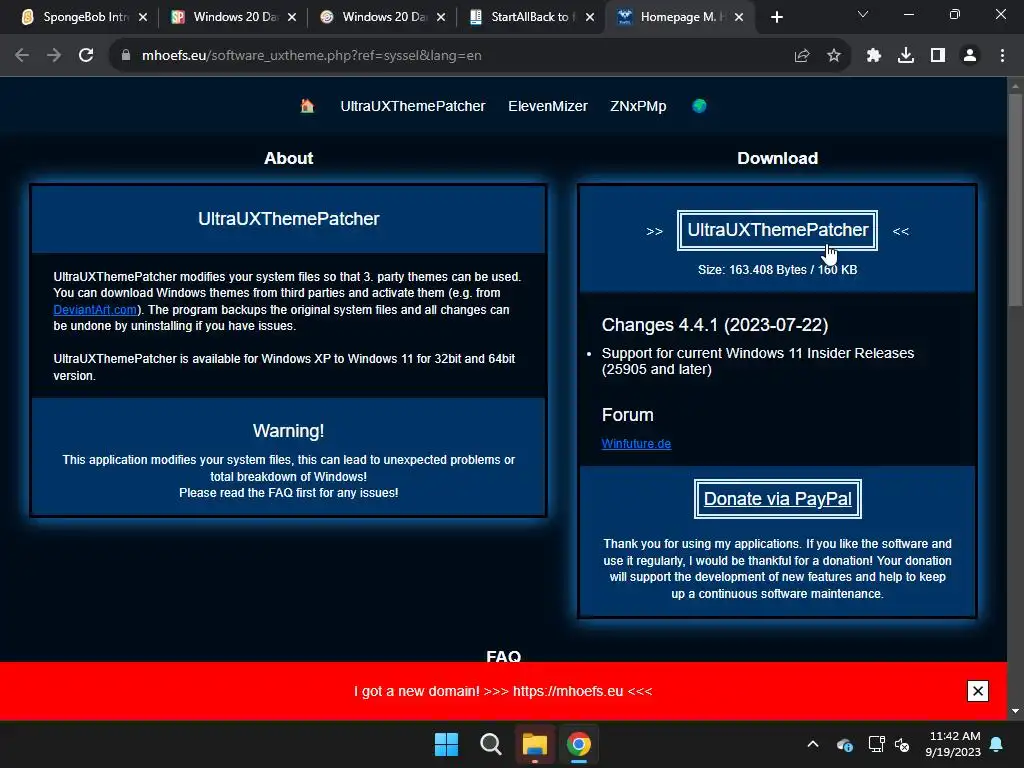Viewport: 1024px width, 768px height.
Task: Close the Homepage M. H tab
Action: pos(739,17)
